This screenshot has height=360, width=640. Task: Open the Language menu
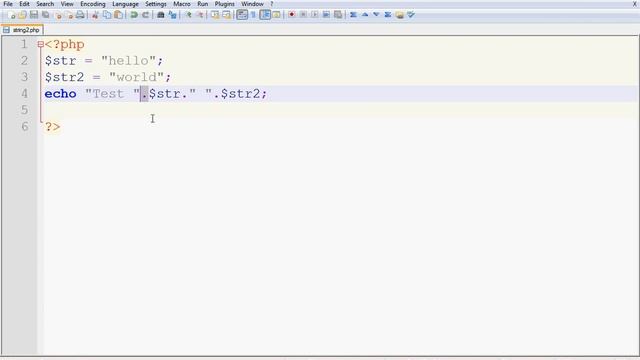[125, 4]
